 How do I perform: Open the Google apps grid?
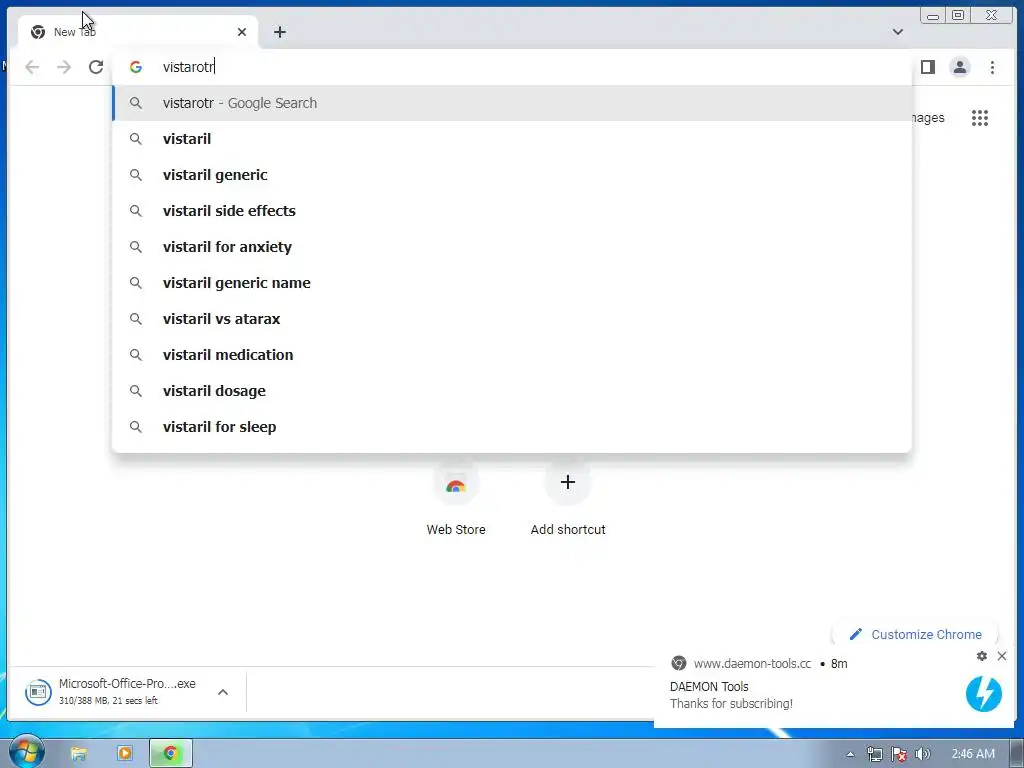tap(980, 118)
